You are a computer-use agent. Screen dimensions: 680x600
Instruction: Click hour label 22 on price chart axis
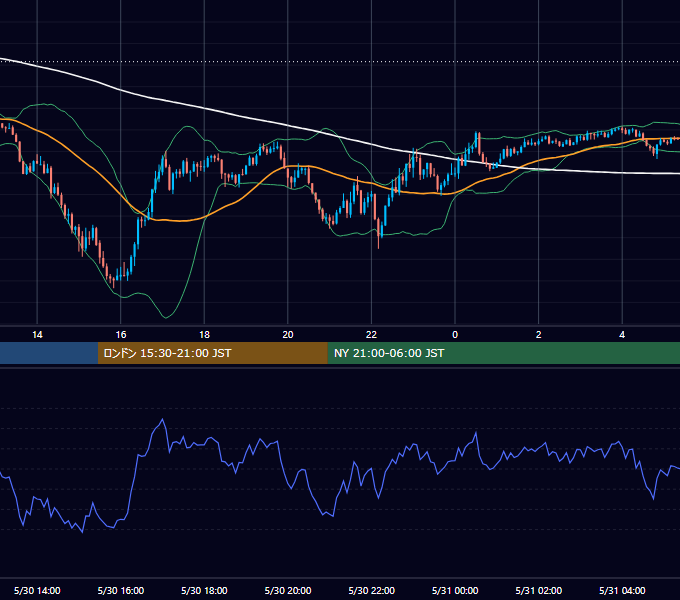pos(372,335)
